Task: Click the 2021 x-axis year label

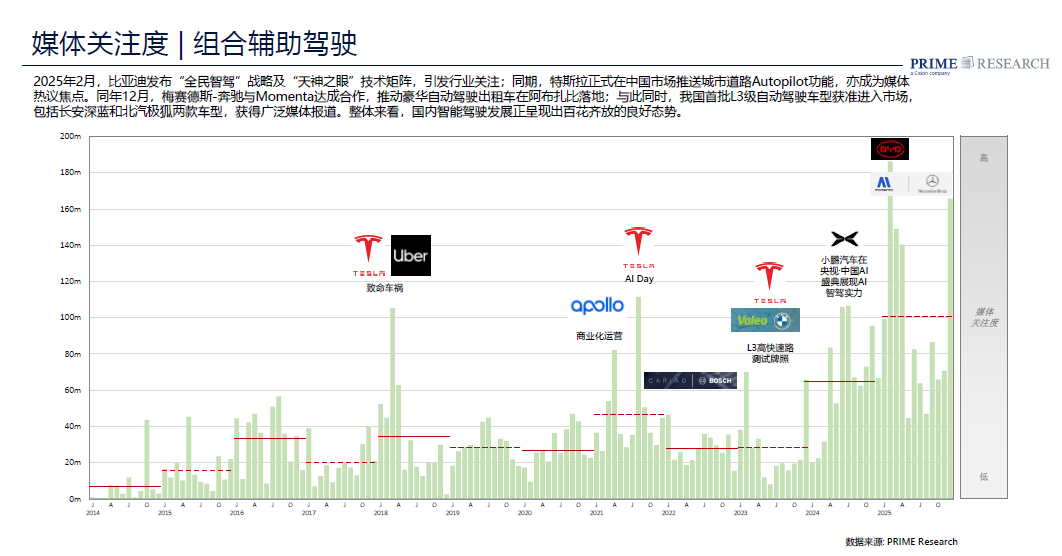Action: pyautogui.click(x=596, y=513)
